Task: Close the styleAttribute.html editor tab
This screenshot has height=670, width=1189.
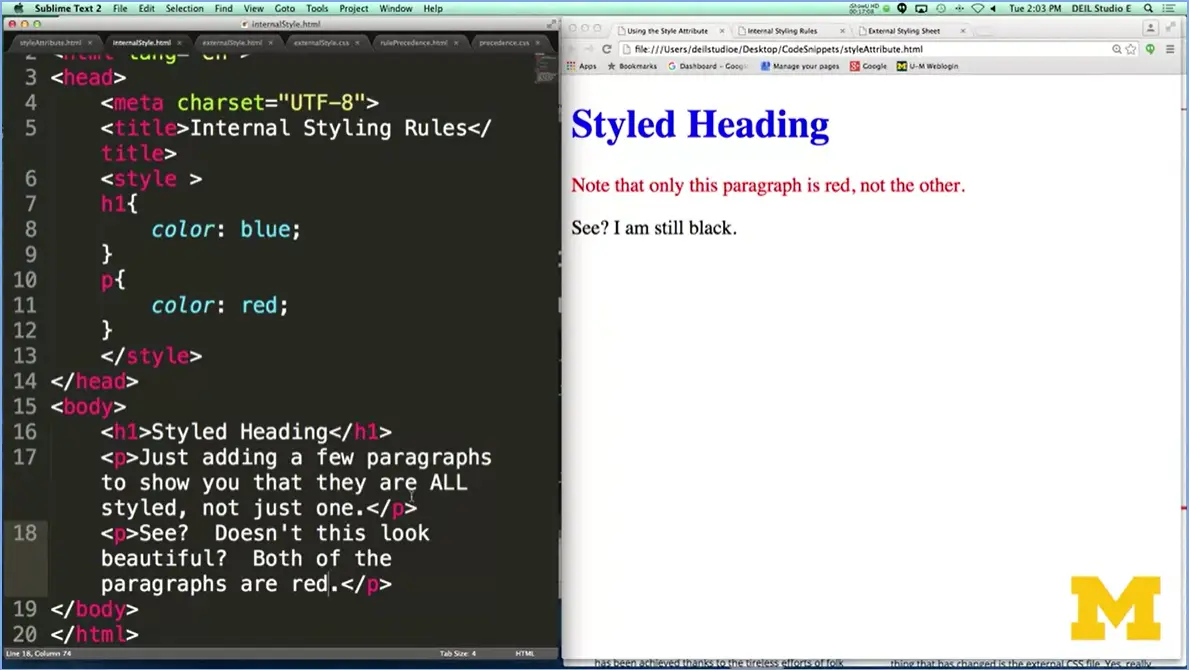Action: coord(89,43)
